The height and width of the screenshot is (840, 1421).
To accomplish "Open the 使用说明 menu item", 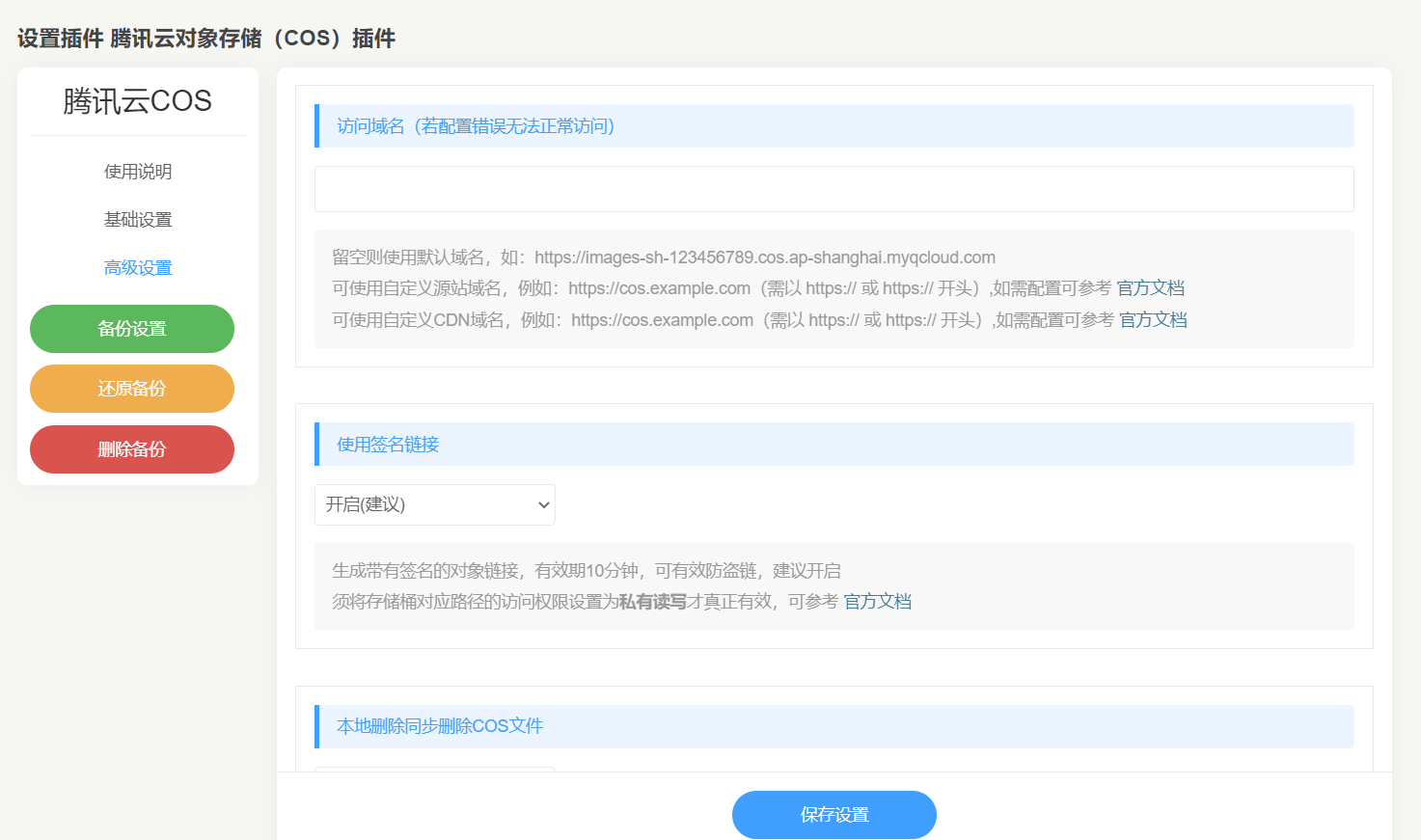I will [138, 172].
